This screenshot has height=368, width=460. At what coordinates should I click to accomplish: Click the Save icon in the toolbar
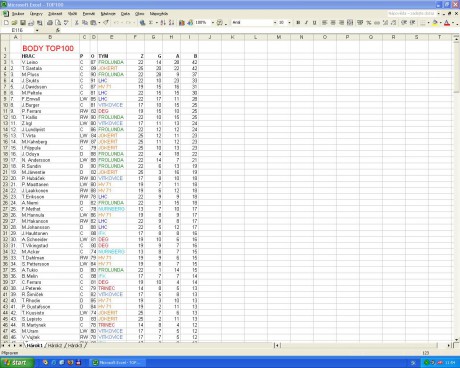tap(23, 23)
